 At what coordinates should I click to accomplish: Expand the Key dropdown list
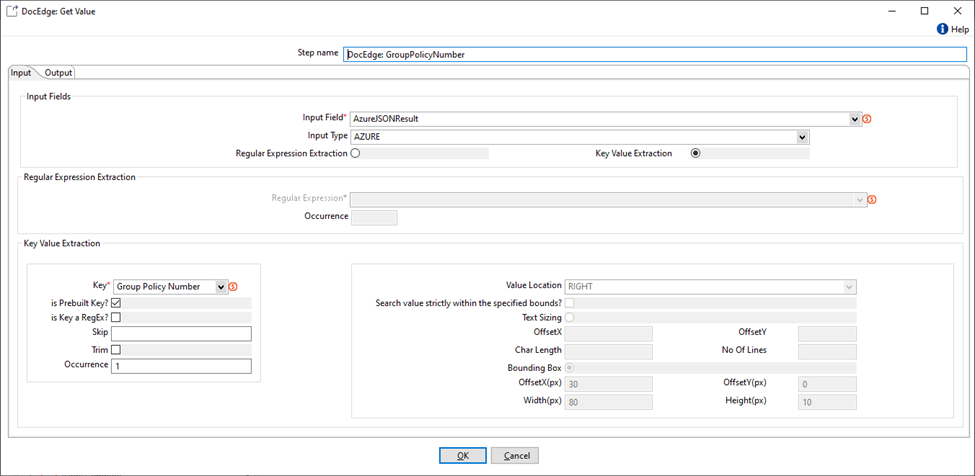(221, 287)
